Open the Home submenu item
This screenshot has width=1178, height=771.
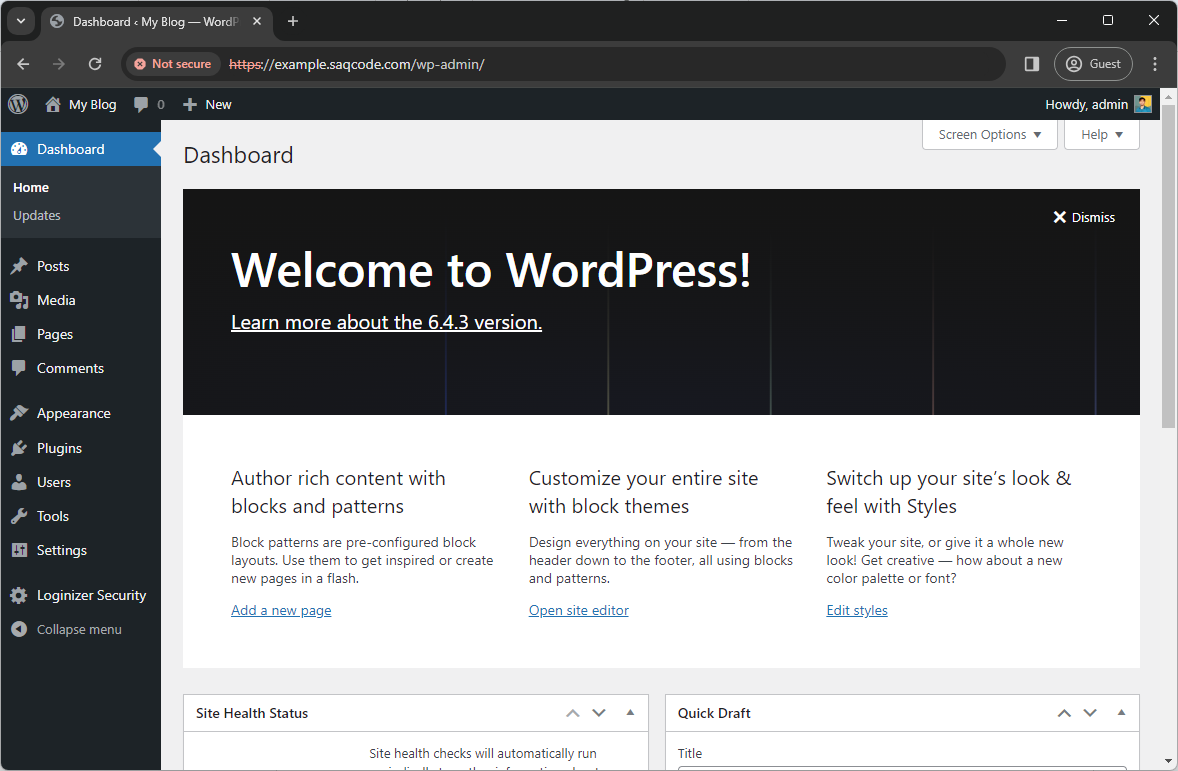tap(31, 188)
